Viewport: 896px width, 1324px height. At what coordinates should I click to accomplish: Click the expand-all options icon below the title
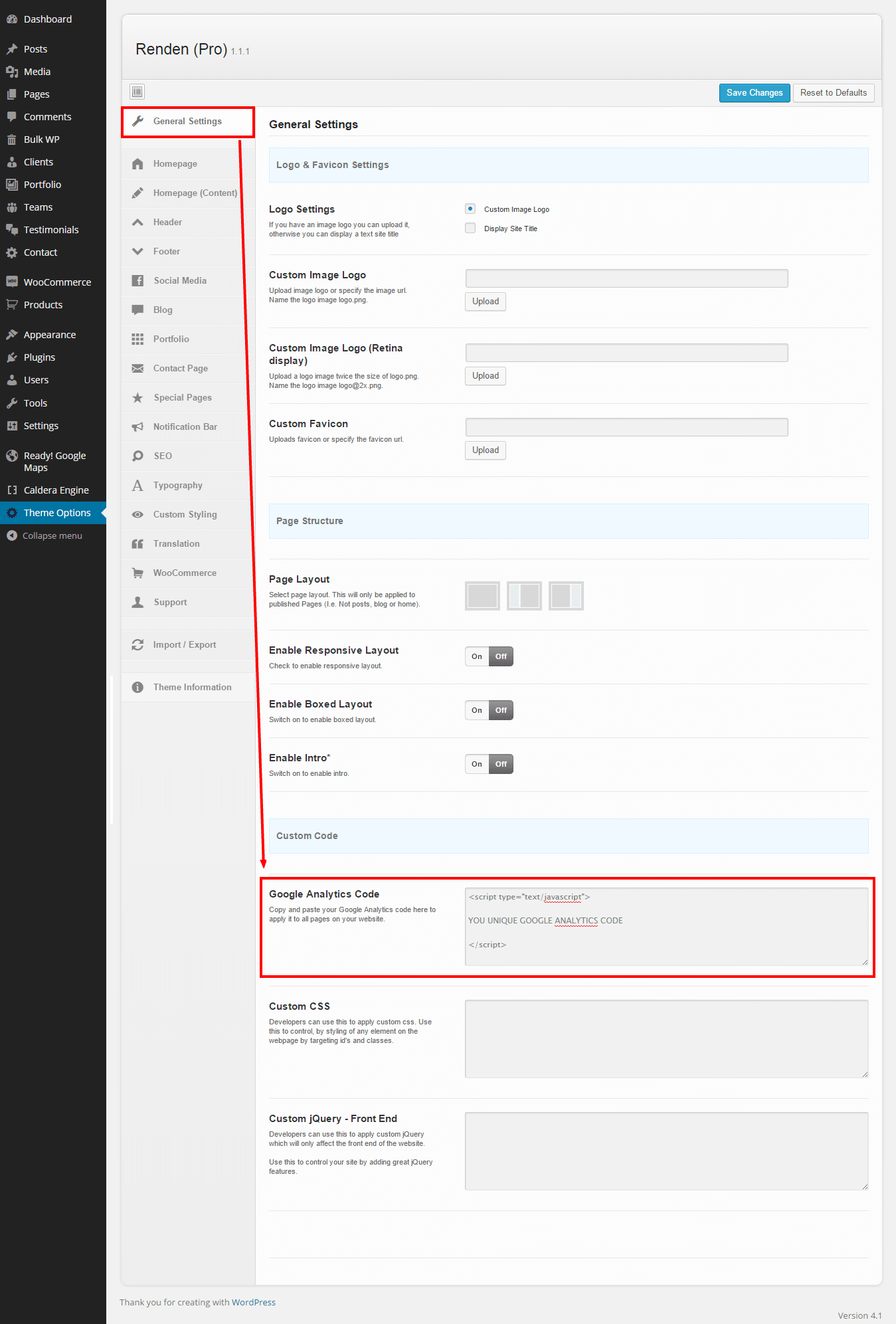pos(137,92)
